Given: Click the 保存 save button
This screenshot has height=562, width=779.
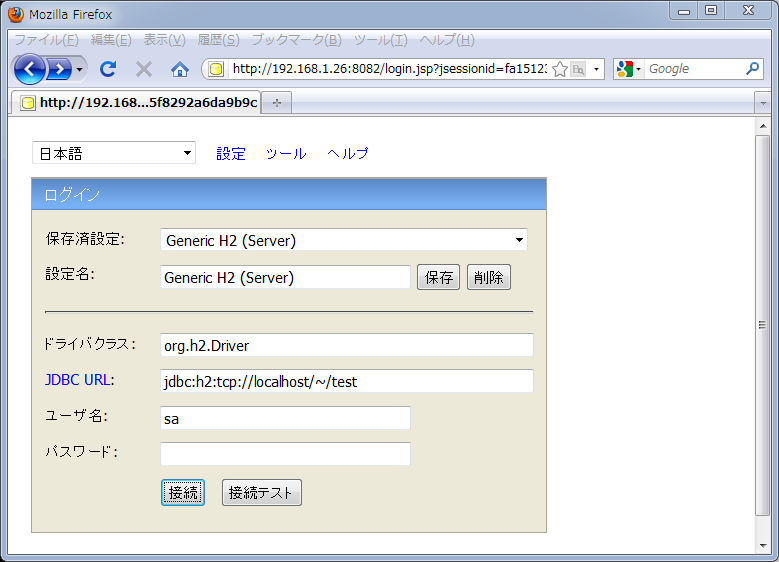Looking at the screenshot, I should [x=438, y=278].
